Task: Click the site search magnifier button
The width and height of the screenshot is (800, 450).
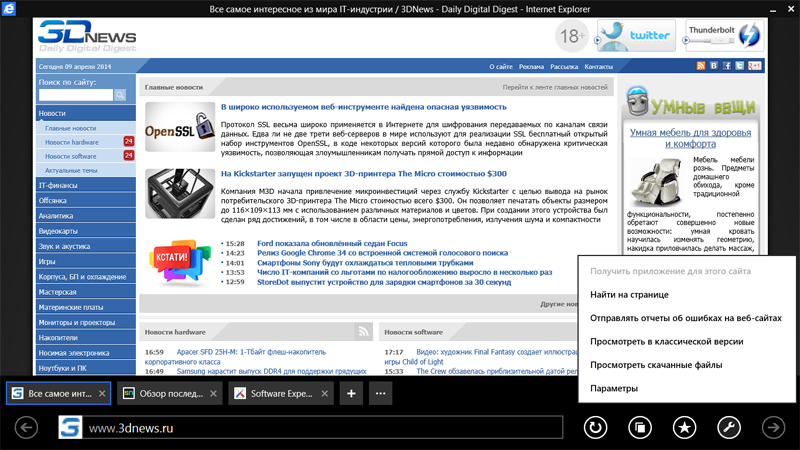Action: click(120, 95)
